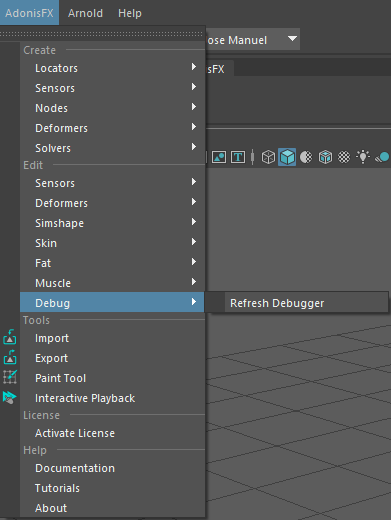391x520 pixels.
Task: Open the Nodes submenu
Action: [112, 108]
